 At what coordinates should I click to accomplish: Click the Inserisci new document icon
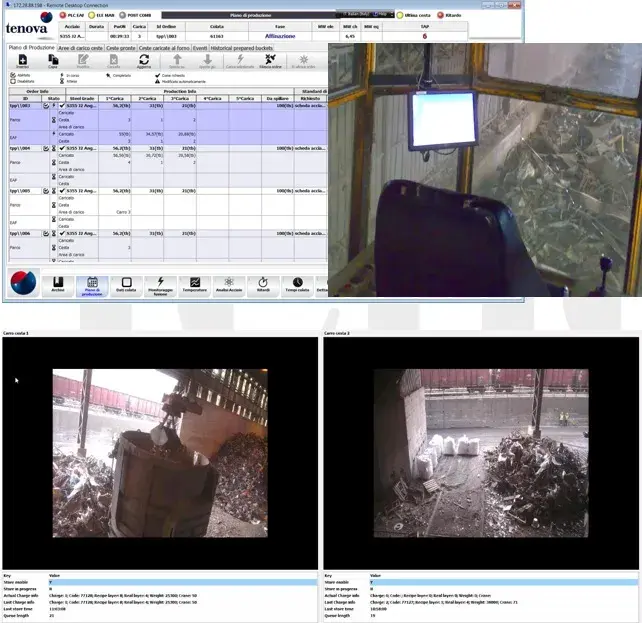[x=23, y=61]
